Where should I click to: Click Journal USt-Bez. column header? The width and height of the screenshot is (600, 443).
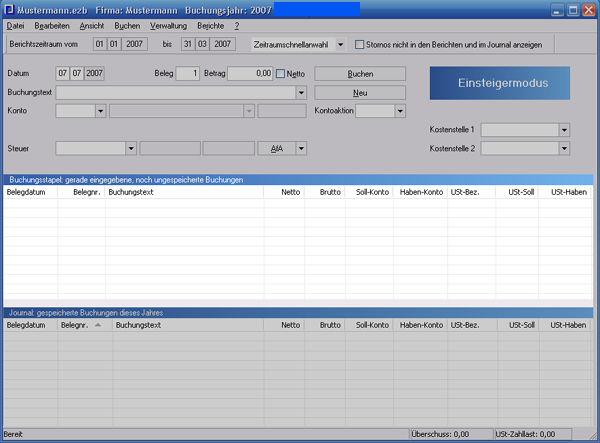(x=473, y=325)
